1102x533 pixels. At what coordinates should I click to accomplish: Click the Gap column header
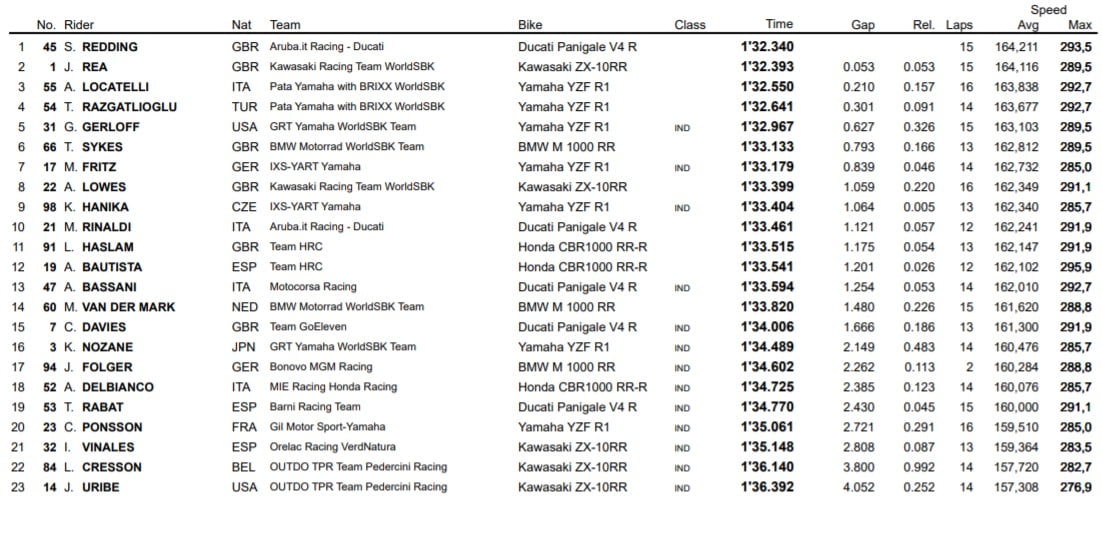[863, 25]
